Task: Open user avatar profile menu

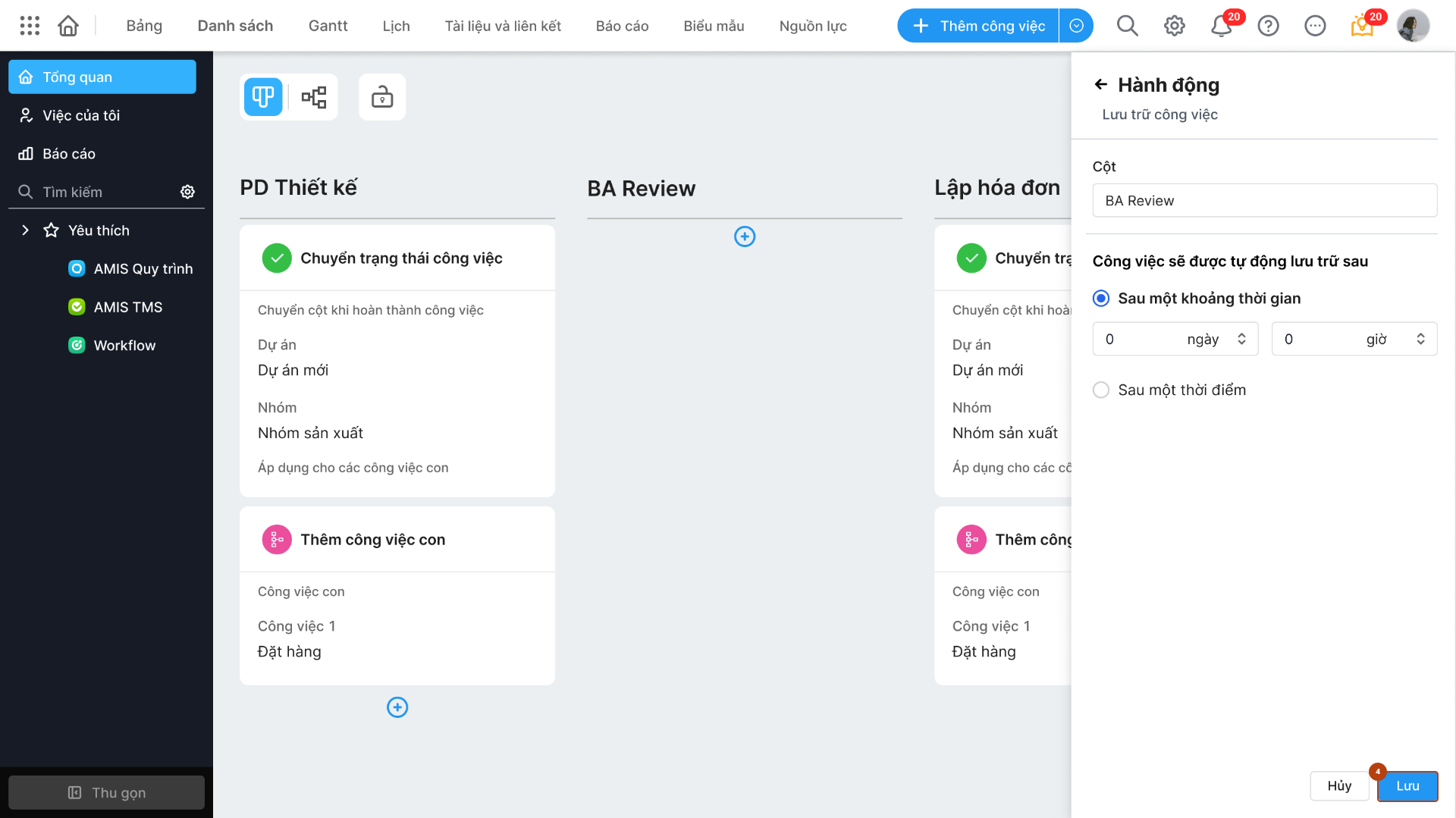Action: [x=1413, y=26]
